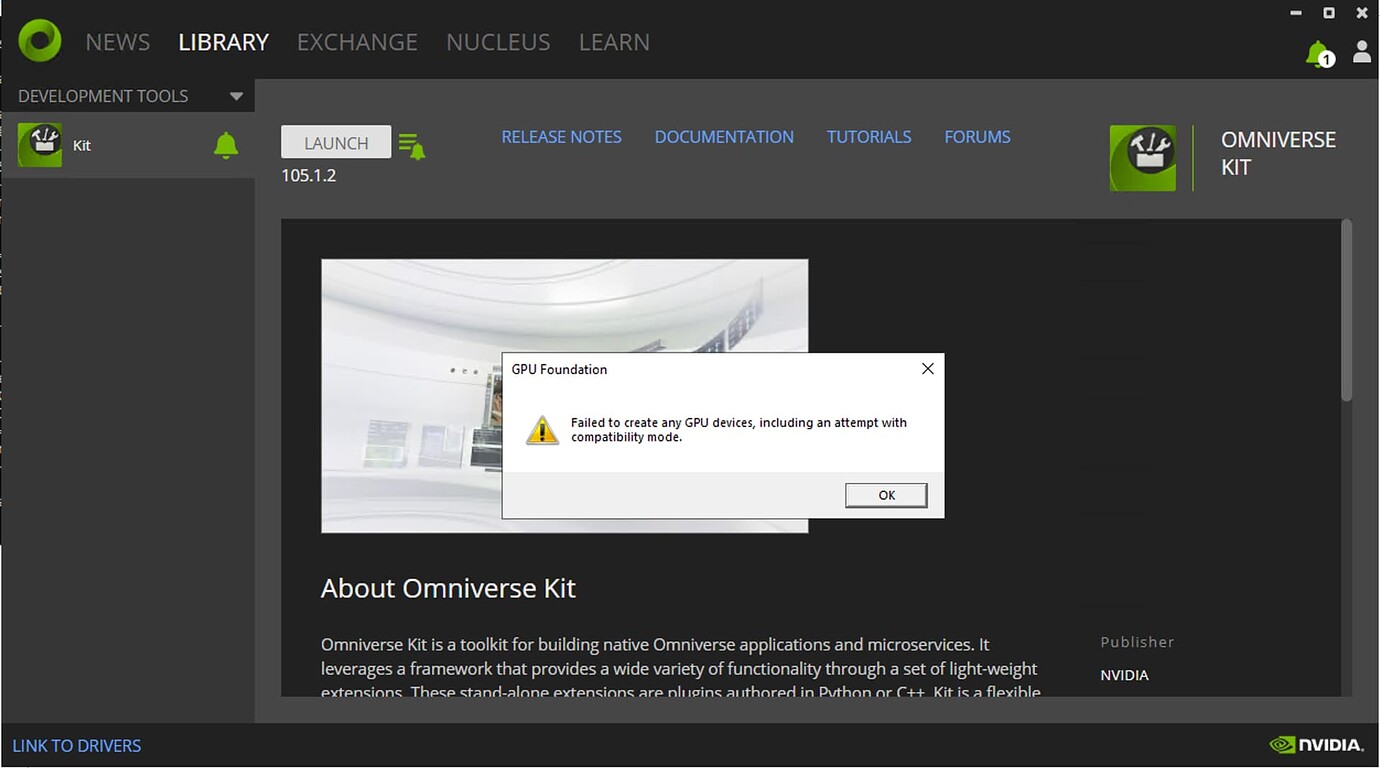Expand the DEVELOPMENT TOOLS dropdown
This screenshot has height=768, width=1380.
tap(236, 95)
